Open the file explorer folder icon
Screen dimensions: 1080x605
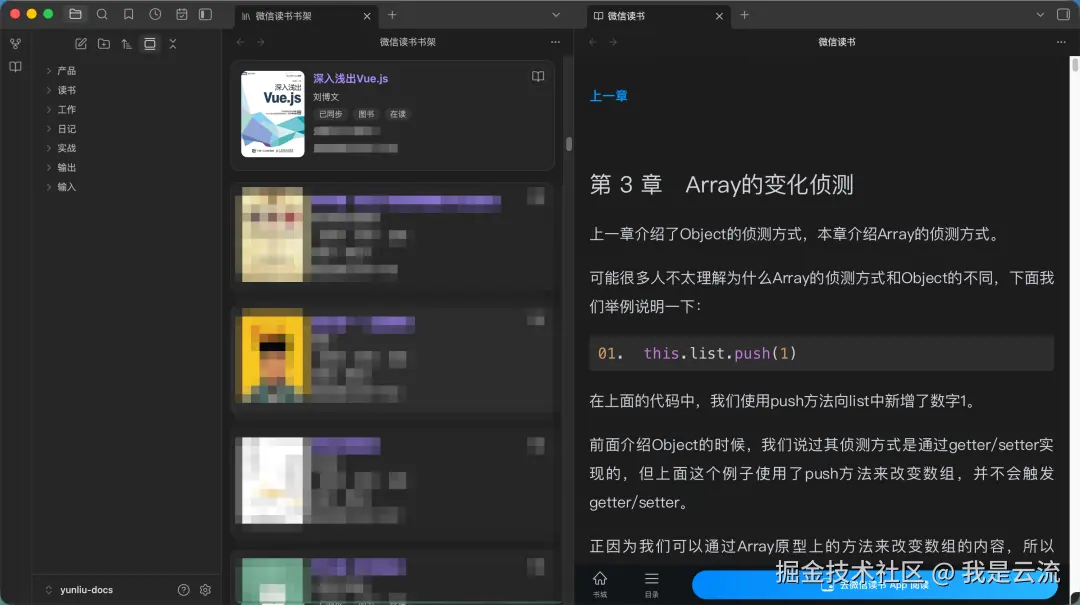pyautogui.click(x=75, y=14)
